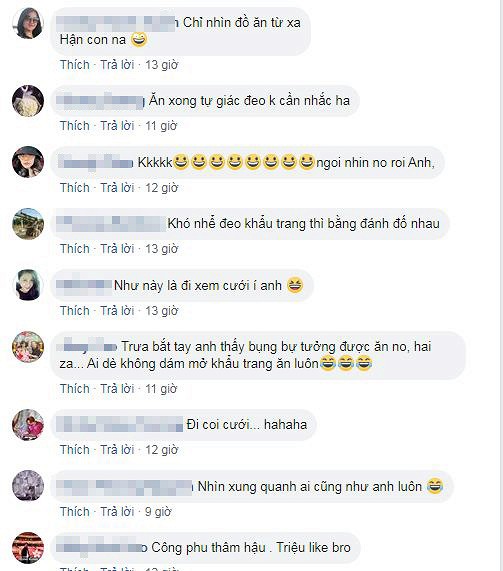Reply to 'Nhìn xung quanh ai cũng như anh' comment
Viewport: 503px width, 571px height.
[x=117, y=512]
